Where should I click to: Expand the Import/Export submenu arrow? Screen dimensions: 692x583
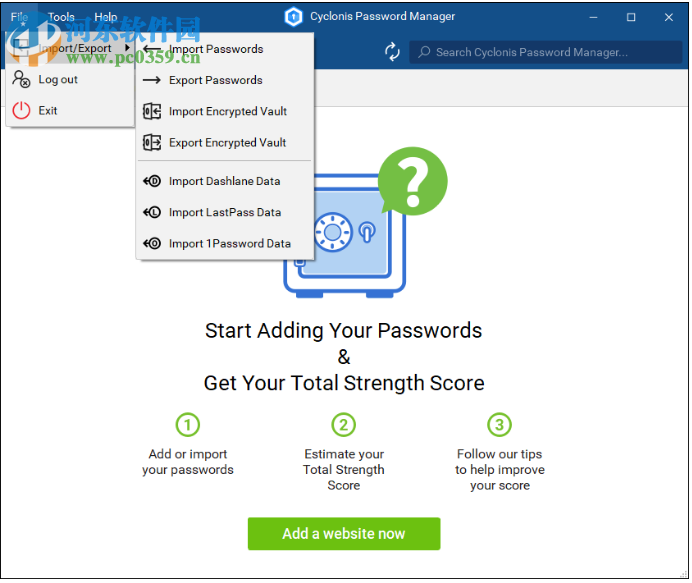[128, 47]
